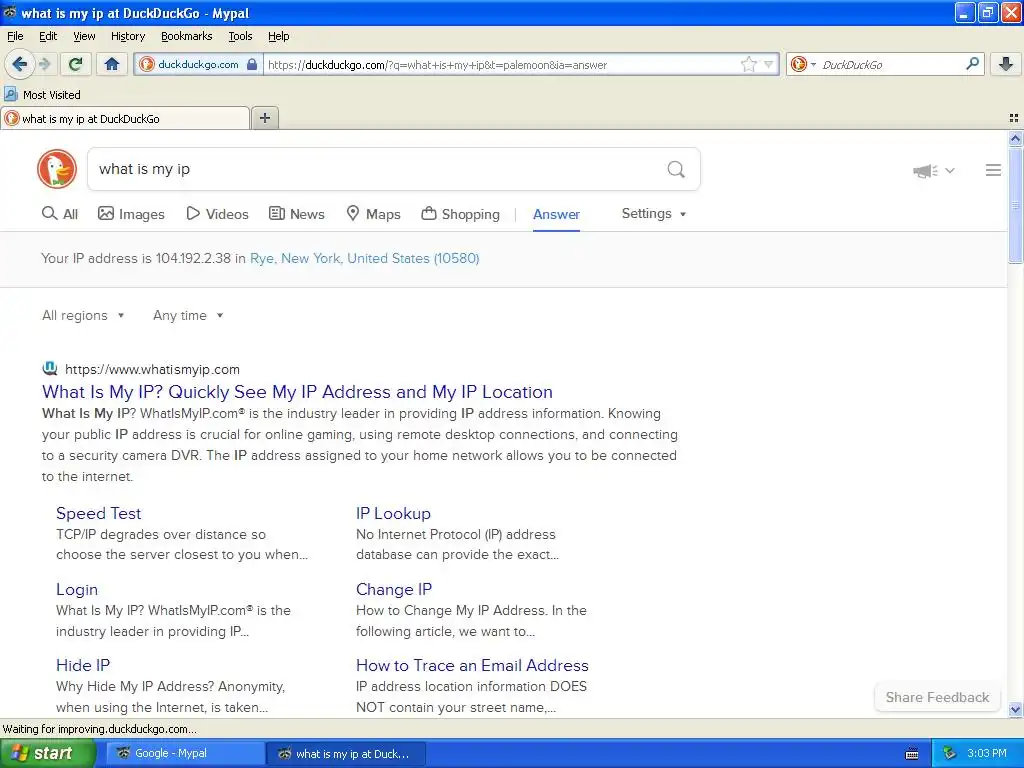1024x768 pixels.
Task: Open the Bookmarks menu
Action: (187, 36)
